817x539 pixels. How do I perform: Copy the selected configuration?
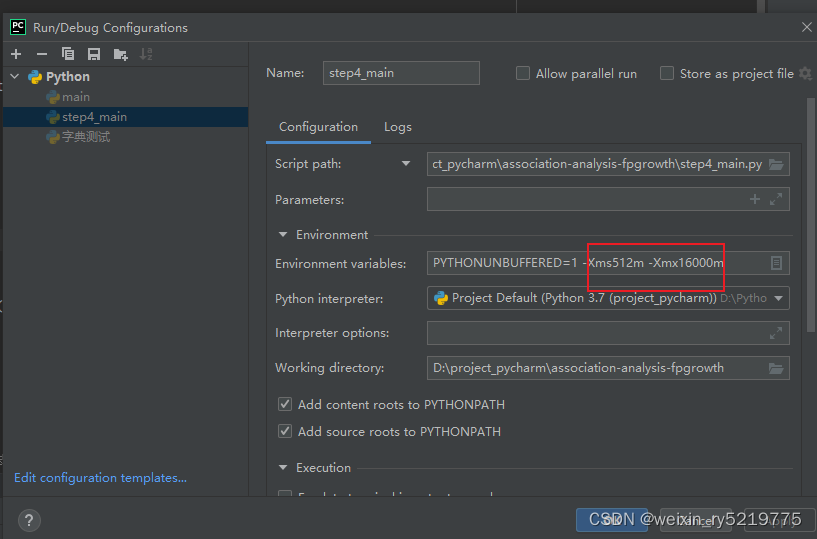(x=68, y=54)
